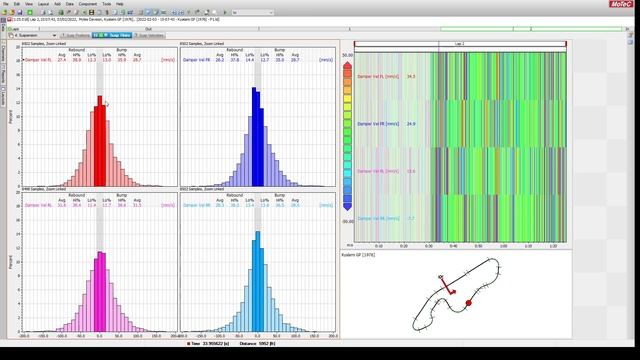Open the Data menu
This screenshot has width=640, height=360.
(70, 4)
